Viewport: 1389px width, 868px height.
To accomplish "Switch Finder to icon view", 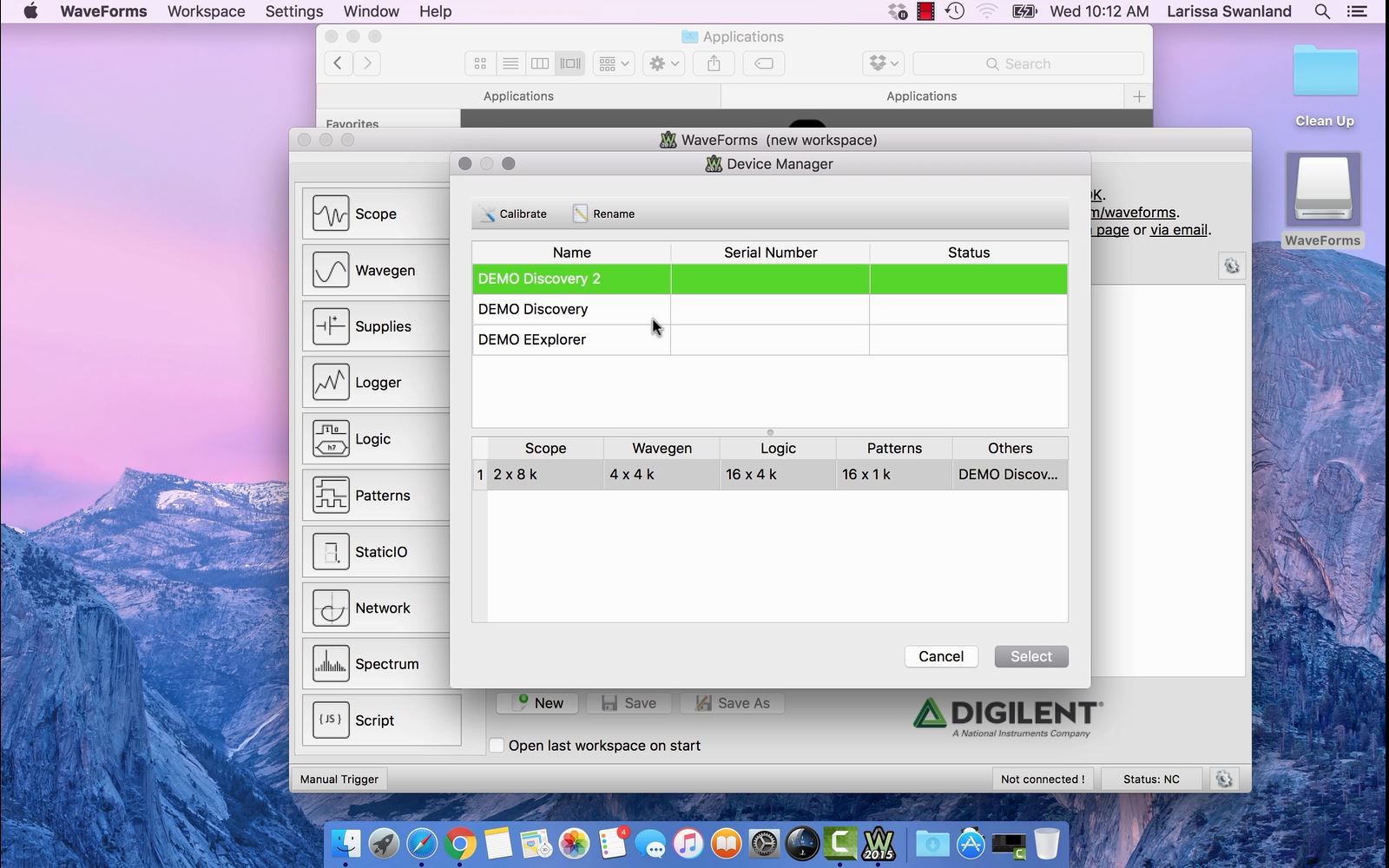I will click(480, 63).
